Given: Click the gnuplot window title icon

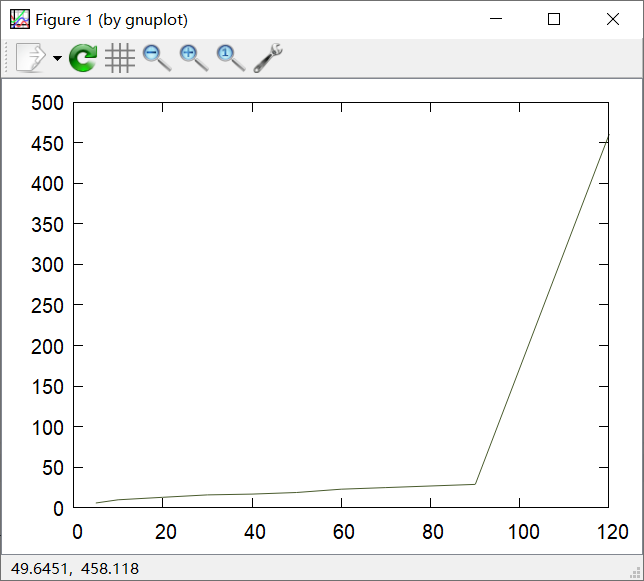Looking at the screenshot, I should tap(20, 19).
